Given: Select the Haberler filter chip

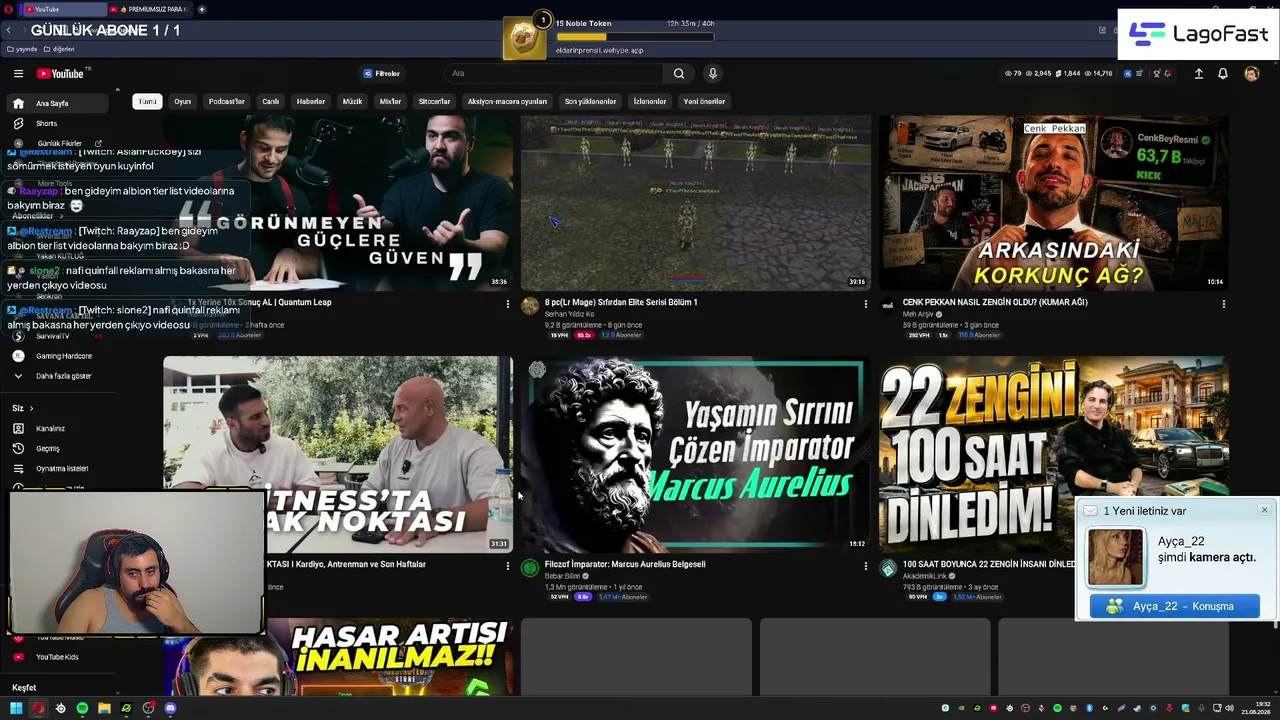Looking at the screenshot, I should (x=311, y=101).
